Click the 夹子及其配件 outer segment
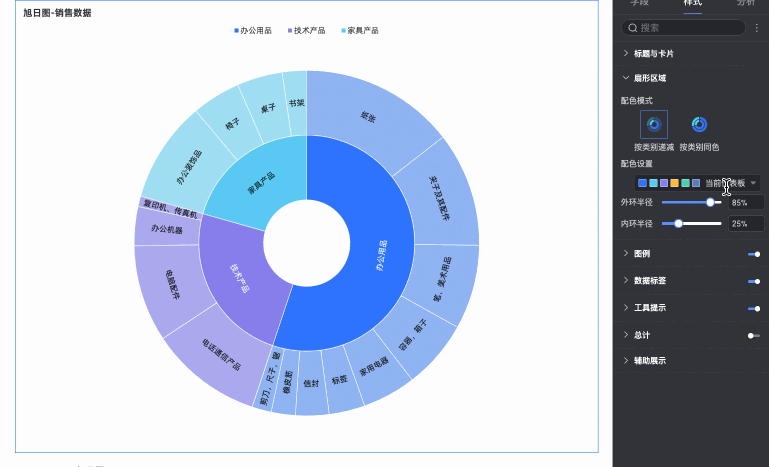The width and height of the screenshot is (769, 467). [439, 196]
